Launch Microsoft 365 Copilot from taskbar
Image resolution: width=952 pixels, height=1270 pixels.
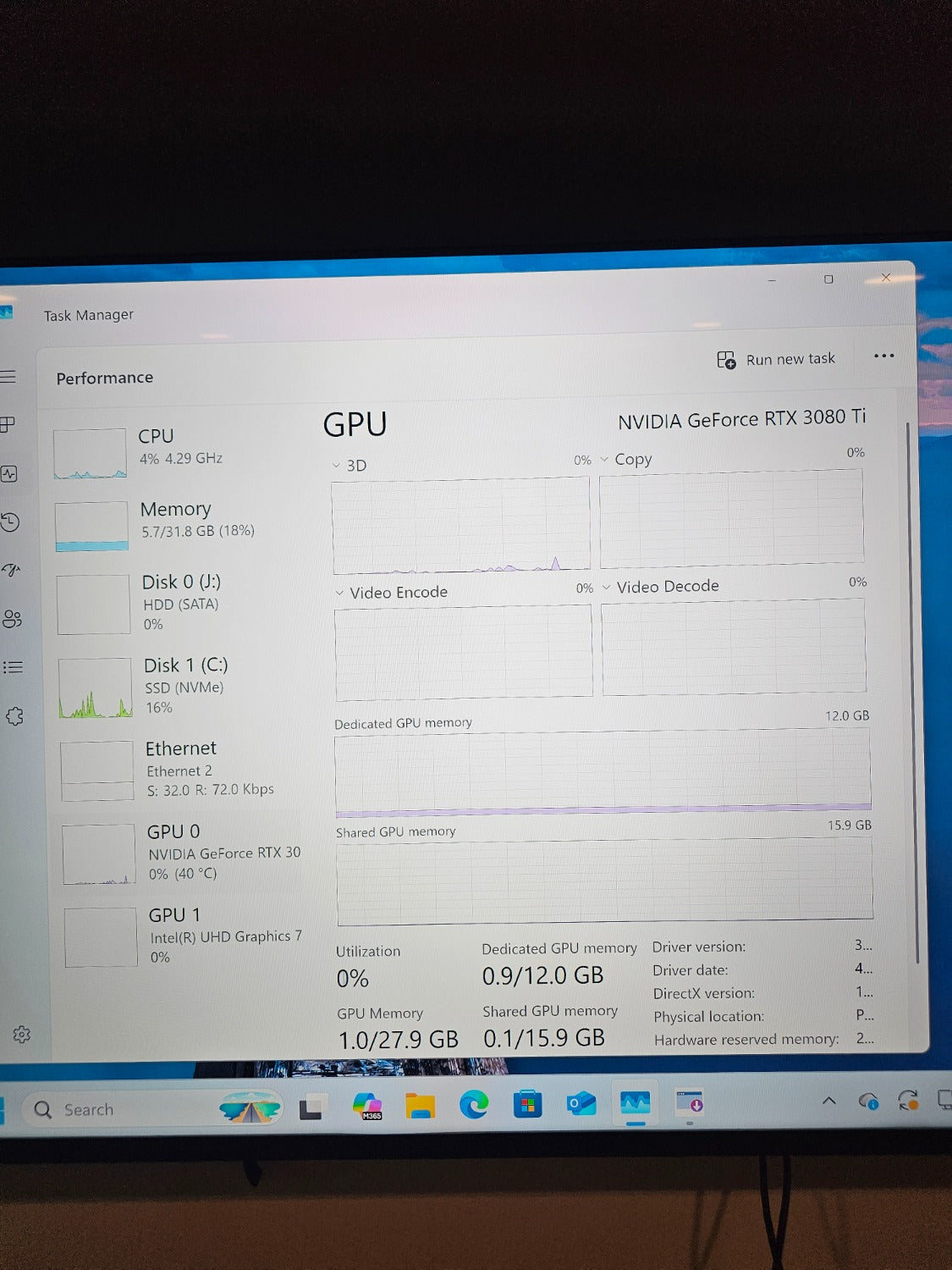pyautogui.click(x=368, y=1106)
